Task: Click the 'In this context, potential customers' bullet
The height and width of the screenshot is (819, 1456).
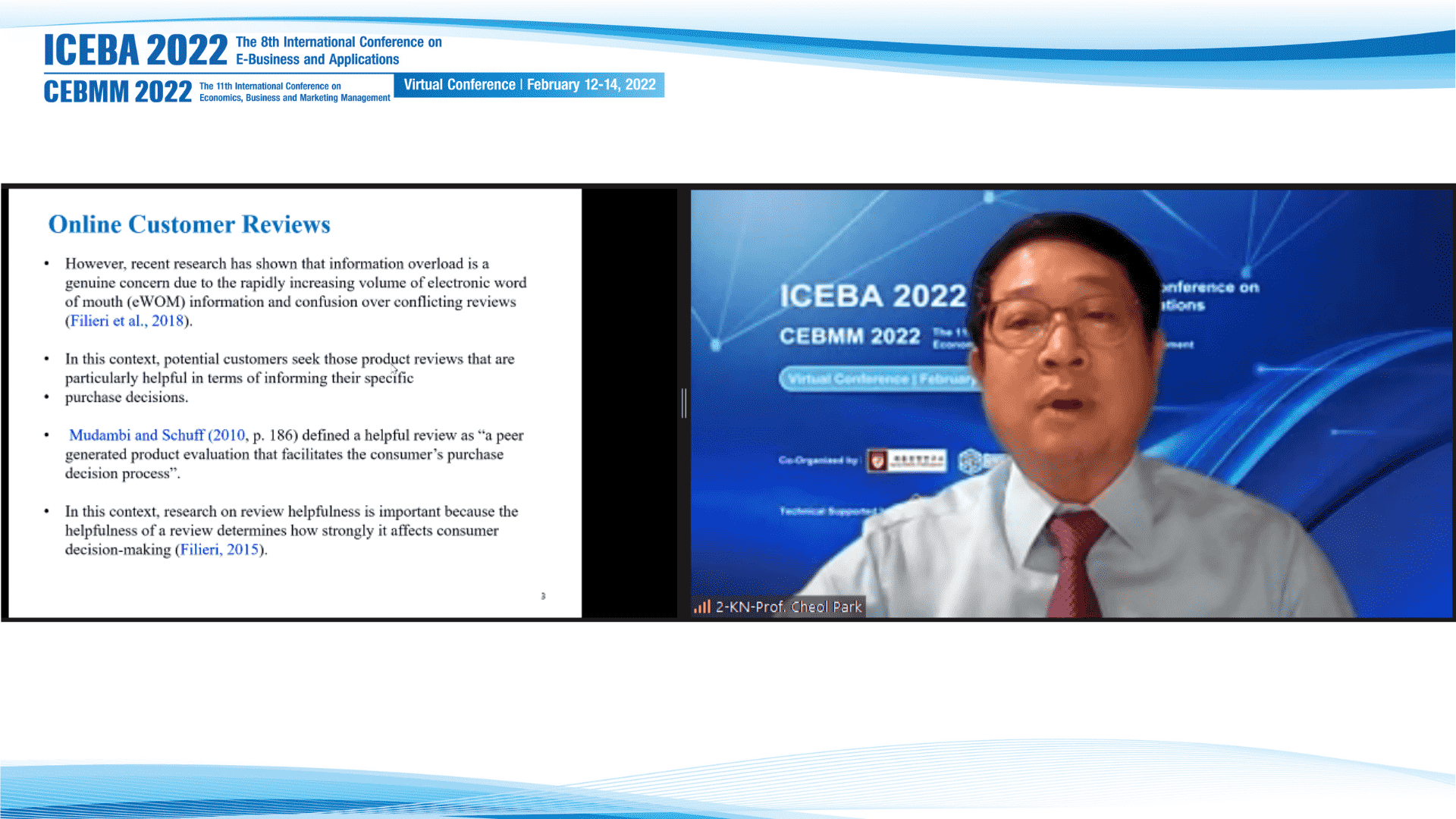Action: coord(290,369)
